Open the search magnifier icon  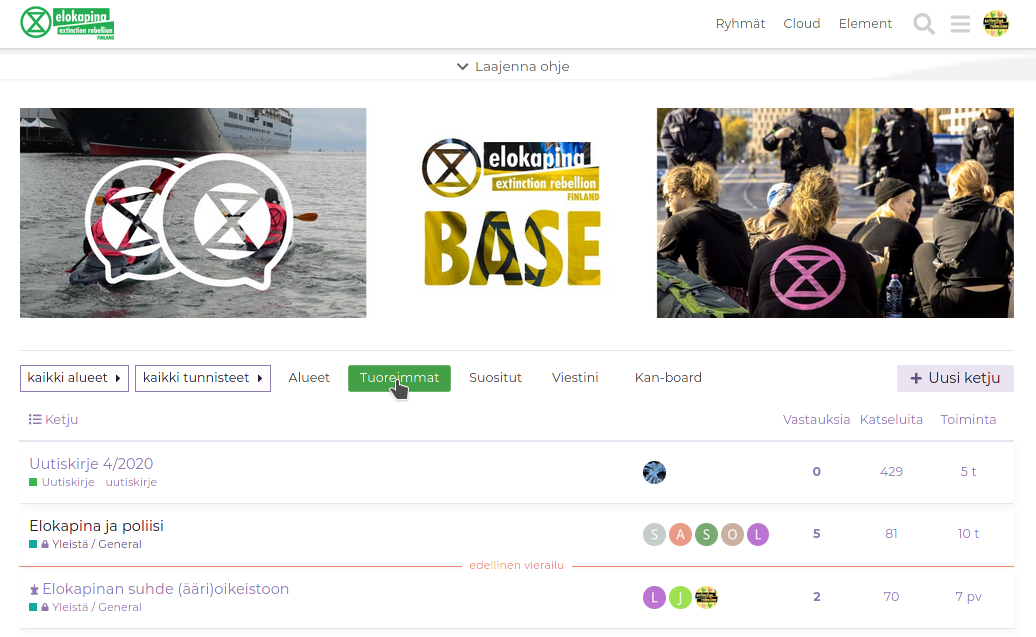[x=924, y=24]
